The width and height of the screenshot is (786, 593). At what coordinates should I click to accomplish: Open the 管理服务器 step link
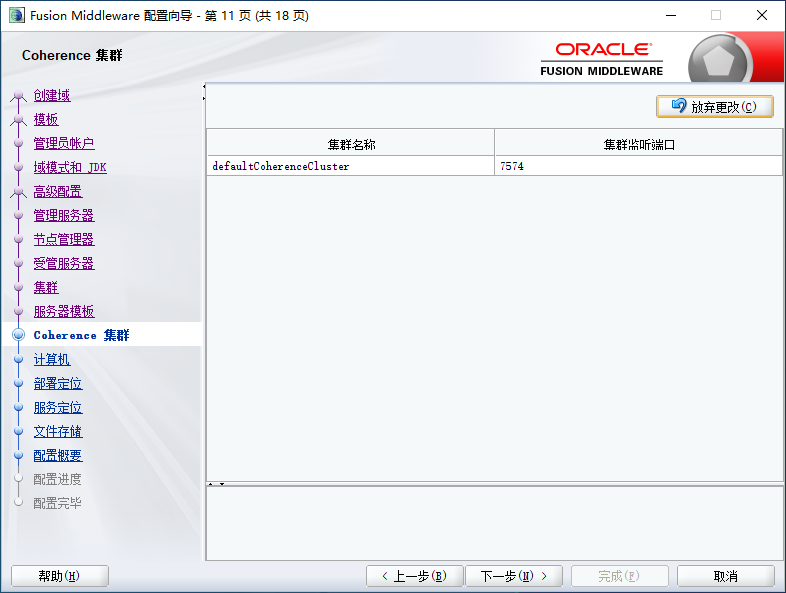[x=64, y=216]
